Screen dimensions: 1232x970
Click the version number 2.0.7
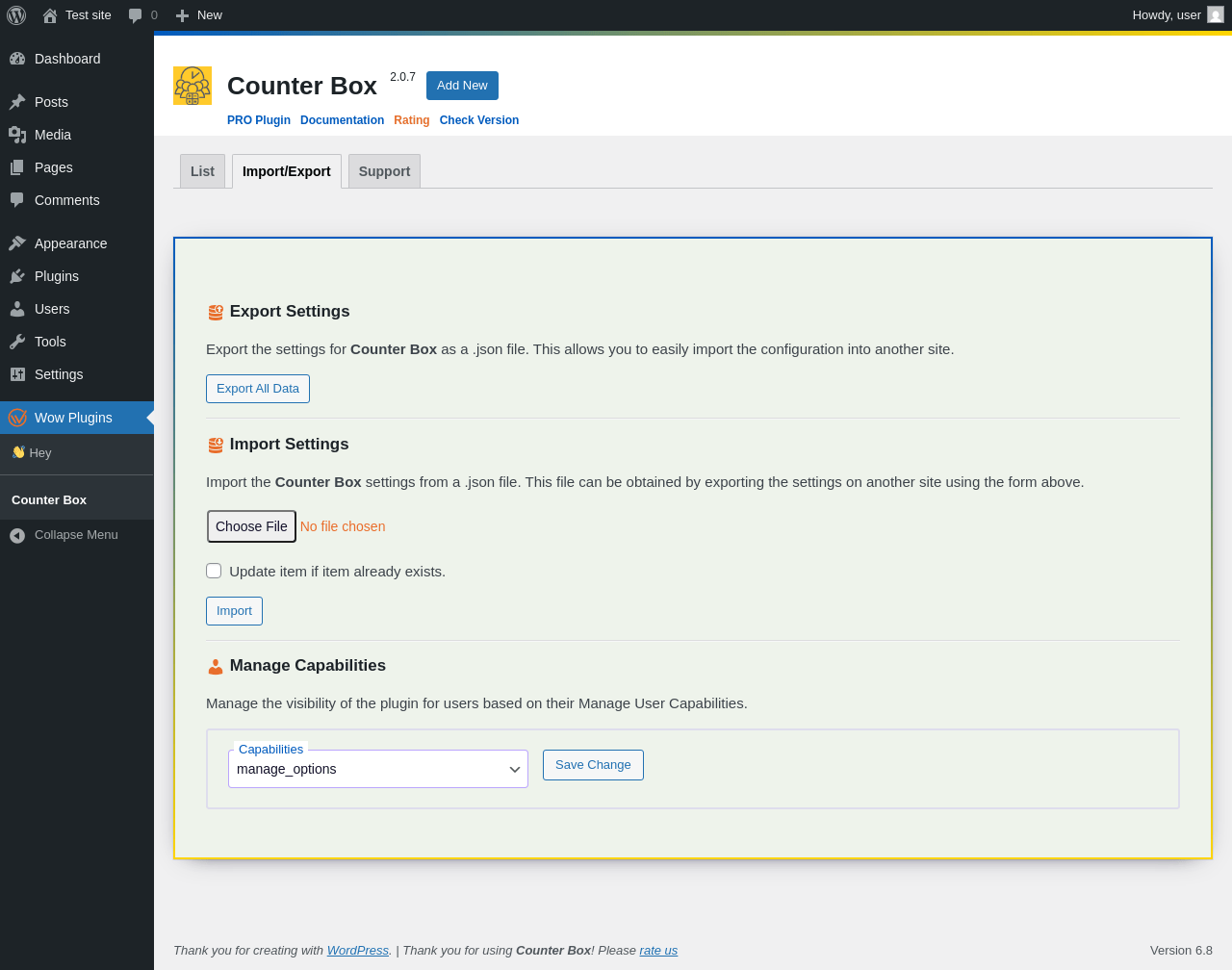coord(402,77)
